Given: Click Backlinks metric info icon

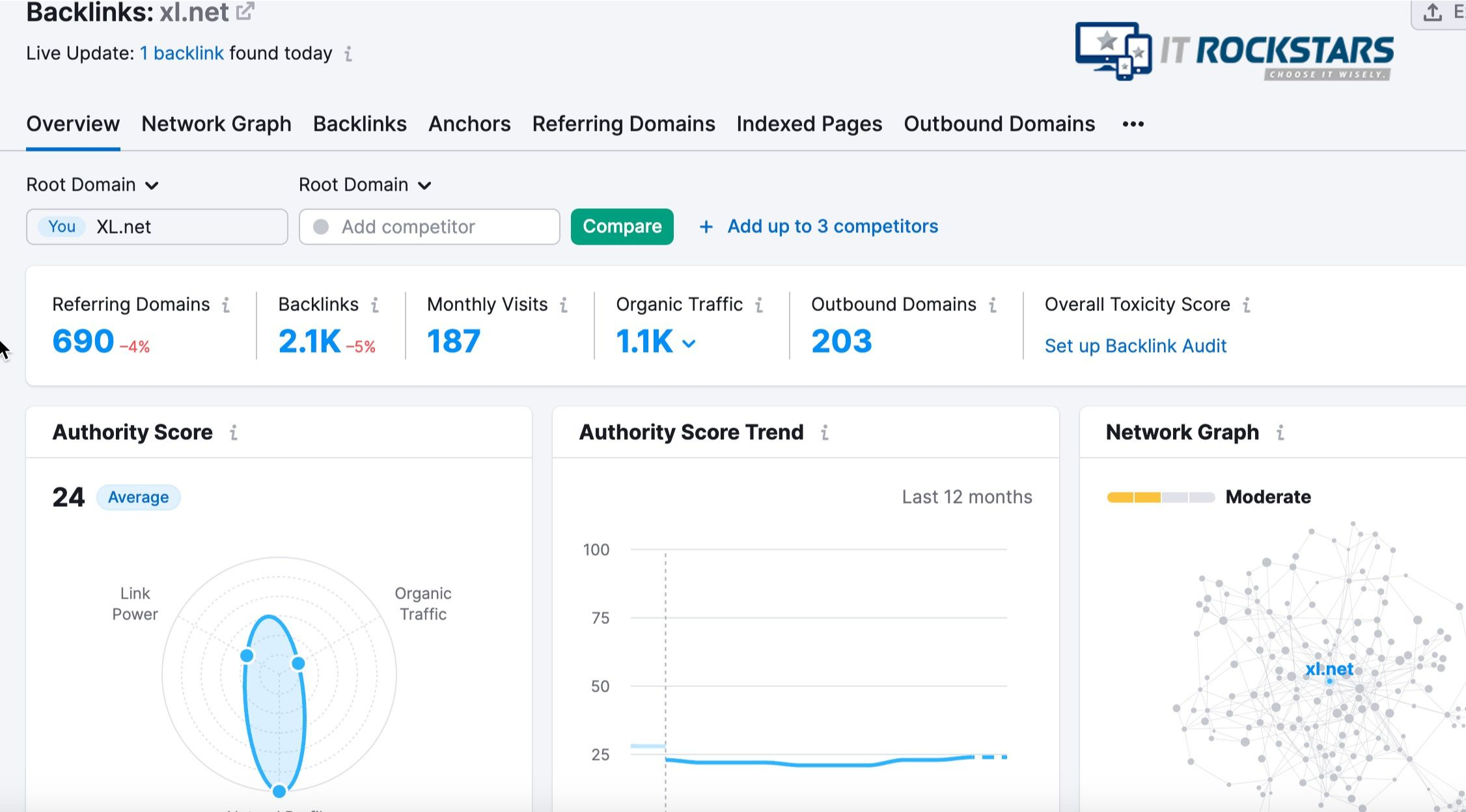Looking at the screenshot, I should (375, 304).
